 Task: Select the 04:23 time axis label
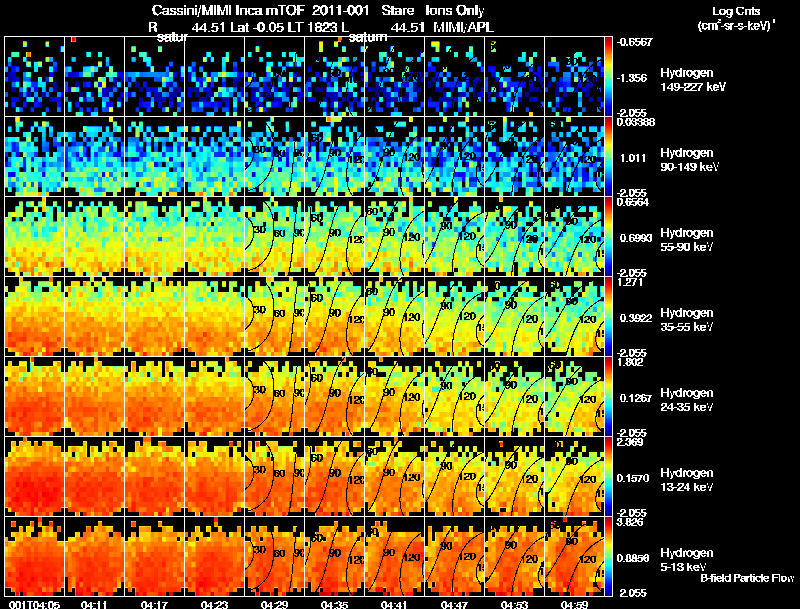coord(214,604)
